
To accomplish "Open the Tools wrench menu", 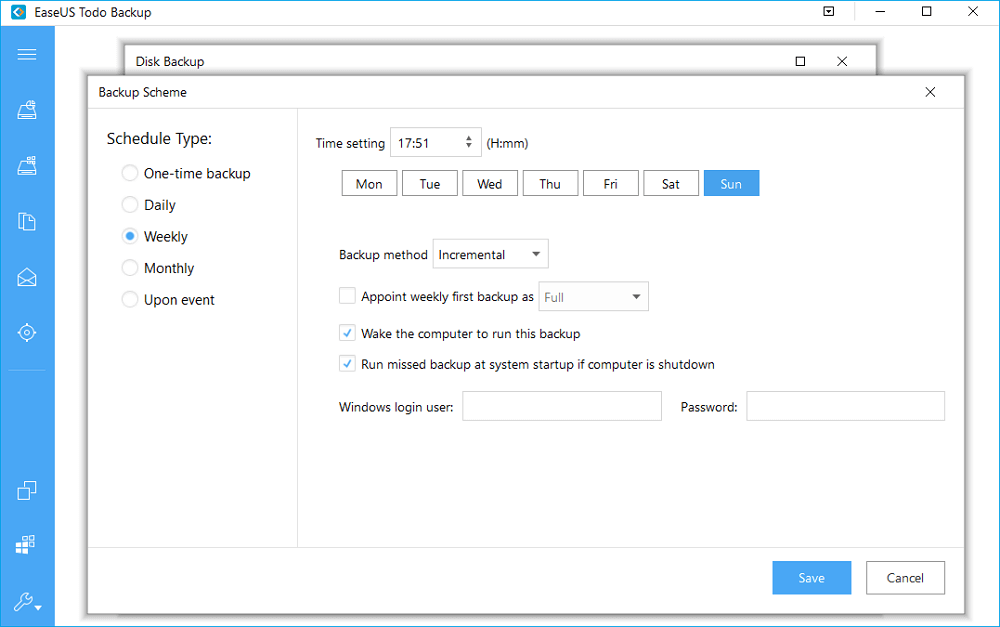I will [x=27, y=601].
